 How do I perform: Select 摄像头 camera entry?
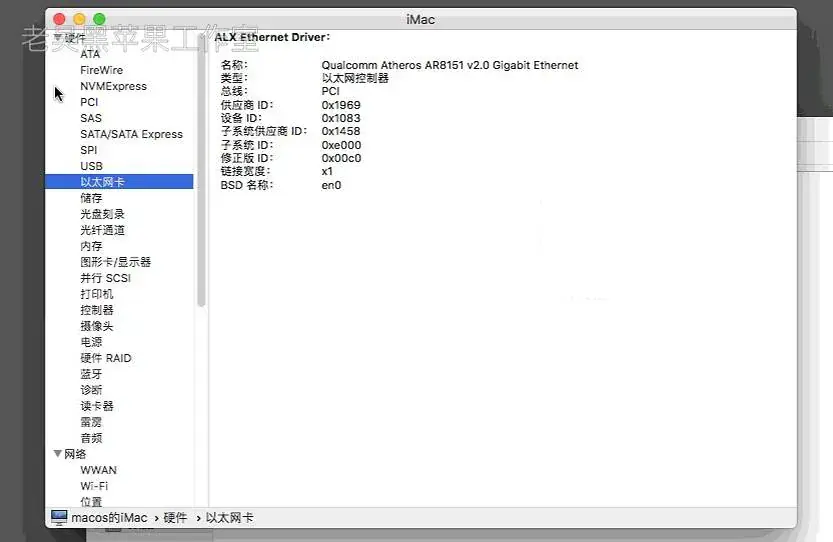click(97, 326)
